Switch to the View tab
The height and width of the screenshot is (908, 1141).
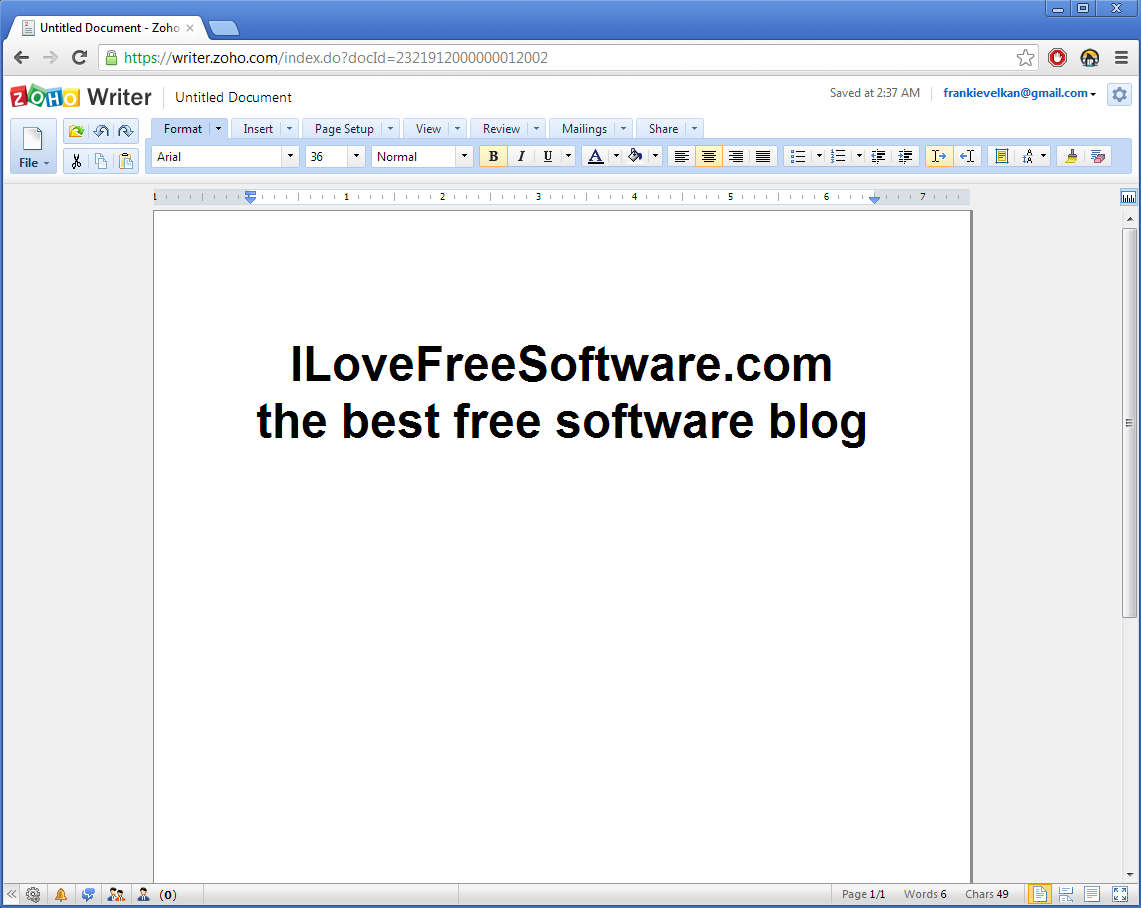(428, 129)
